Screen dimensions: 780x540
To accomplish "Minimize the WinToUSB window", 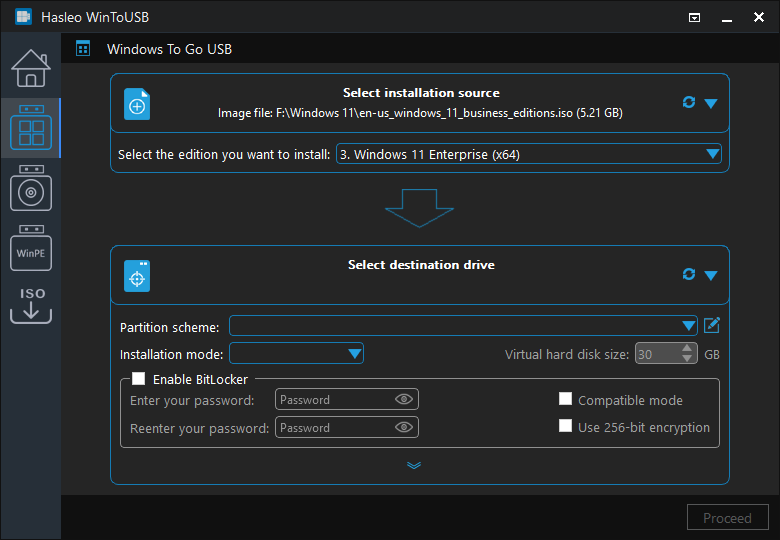I will tap(727, 18).
